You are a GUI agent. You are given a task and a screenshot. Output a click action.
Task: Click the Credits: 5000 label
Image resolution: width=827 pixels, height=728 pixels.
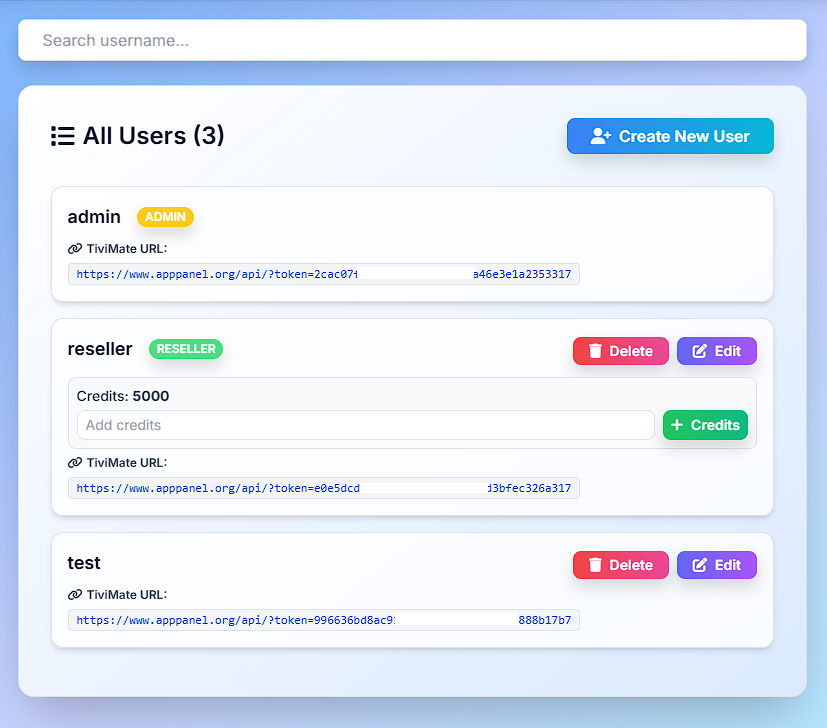coord(123,396)
